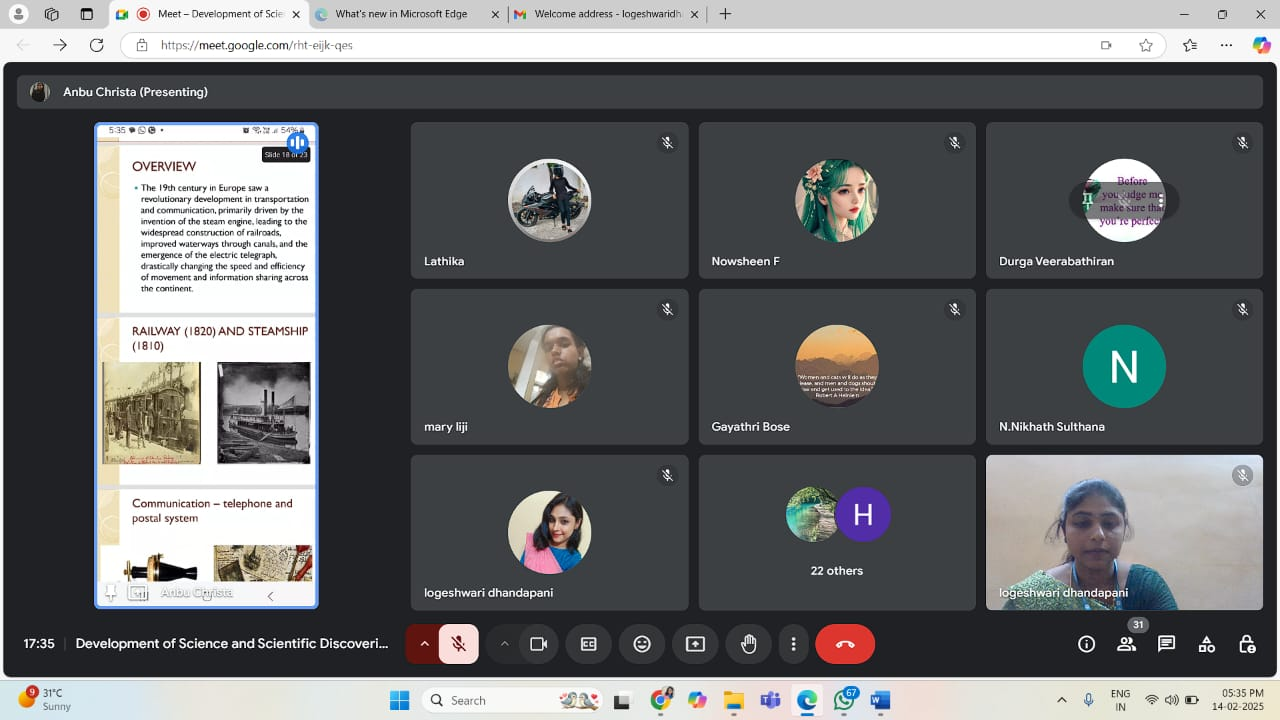The image size is (1280, 720).
Task: Open Edge Settings and more menu
Action: click(1226, 45)
